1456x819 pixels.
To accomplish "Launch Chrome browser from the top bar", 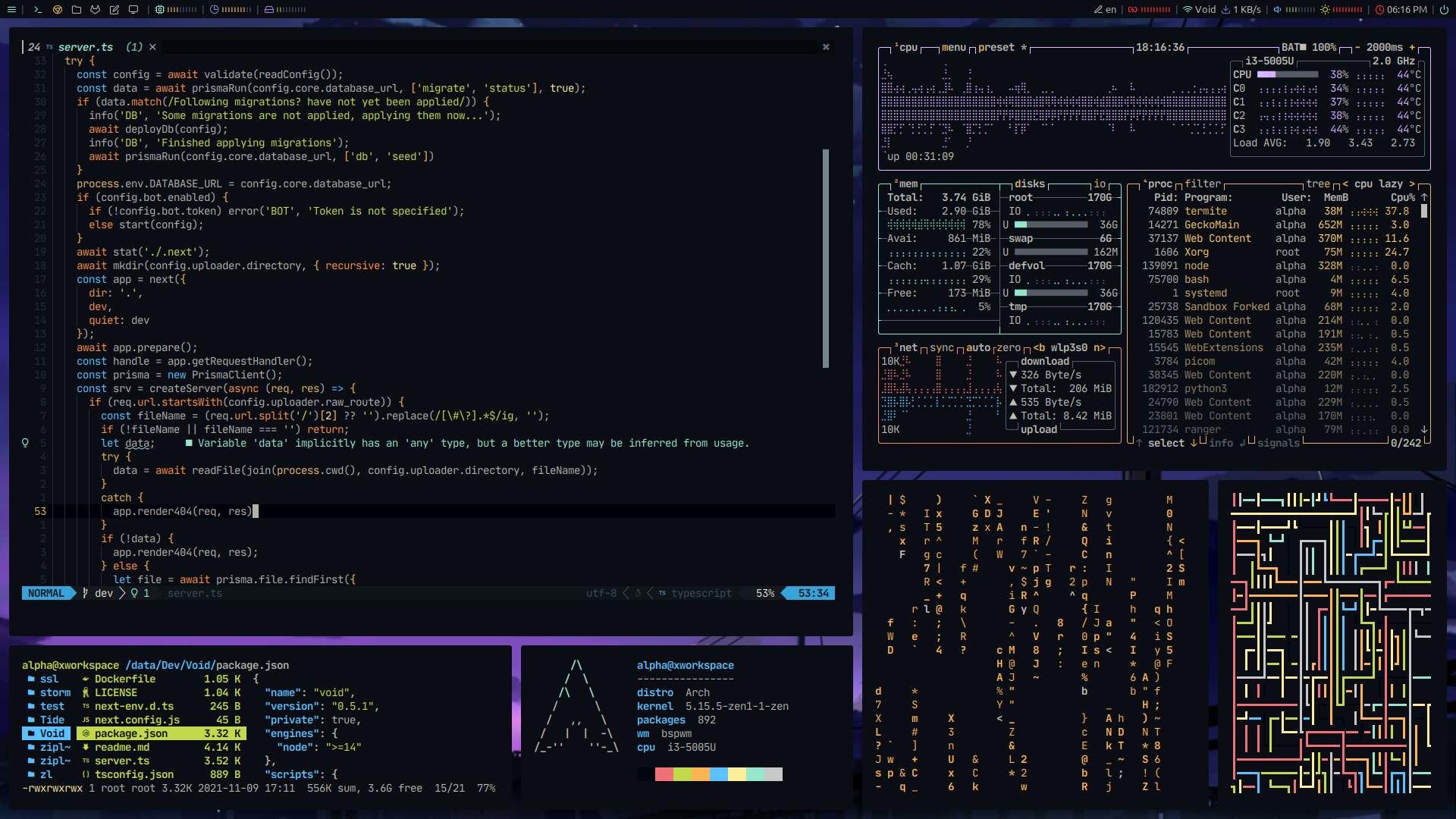I will pos(58,9).
